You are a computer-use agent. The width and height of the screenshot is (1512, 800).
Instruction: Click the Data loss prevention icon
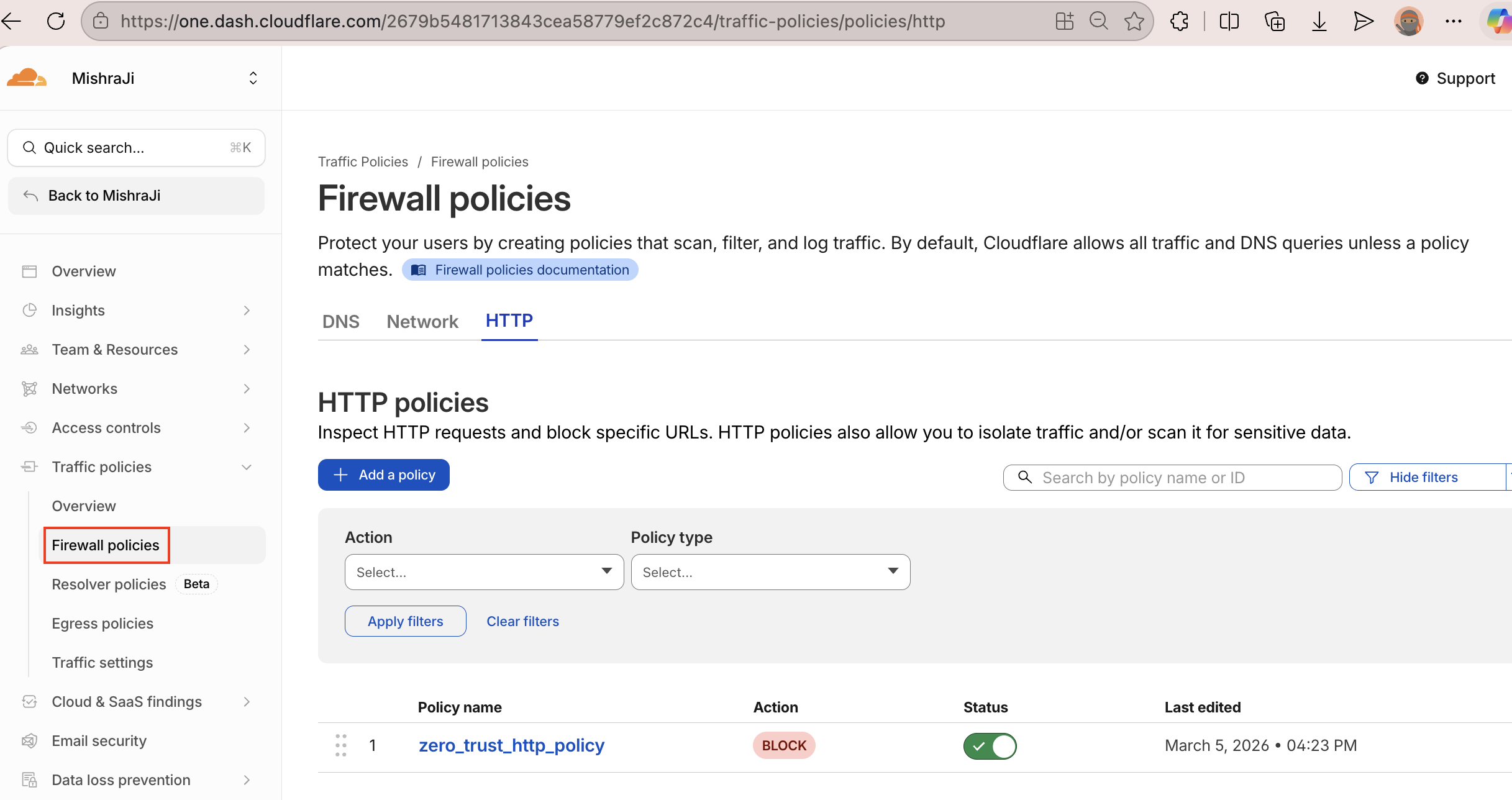(x=30, y=780)
